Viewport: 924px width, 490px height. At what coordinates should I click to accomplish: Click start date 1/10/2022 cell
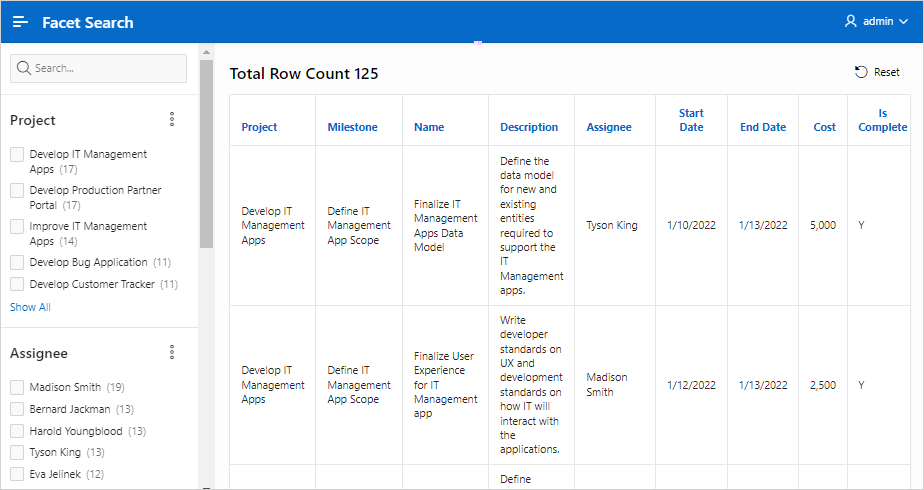click(x=691, y=225)
